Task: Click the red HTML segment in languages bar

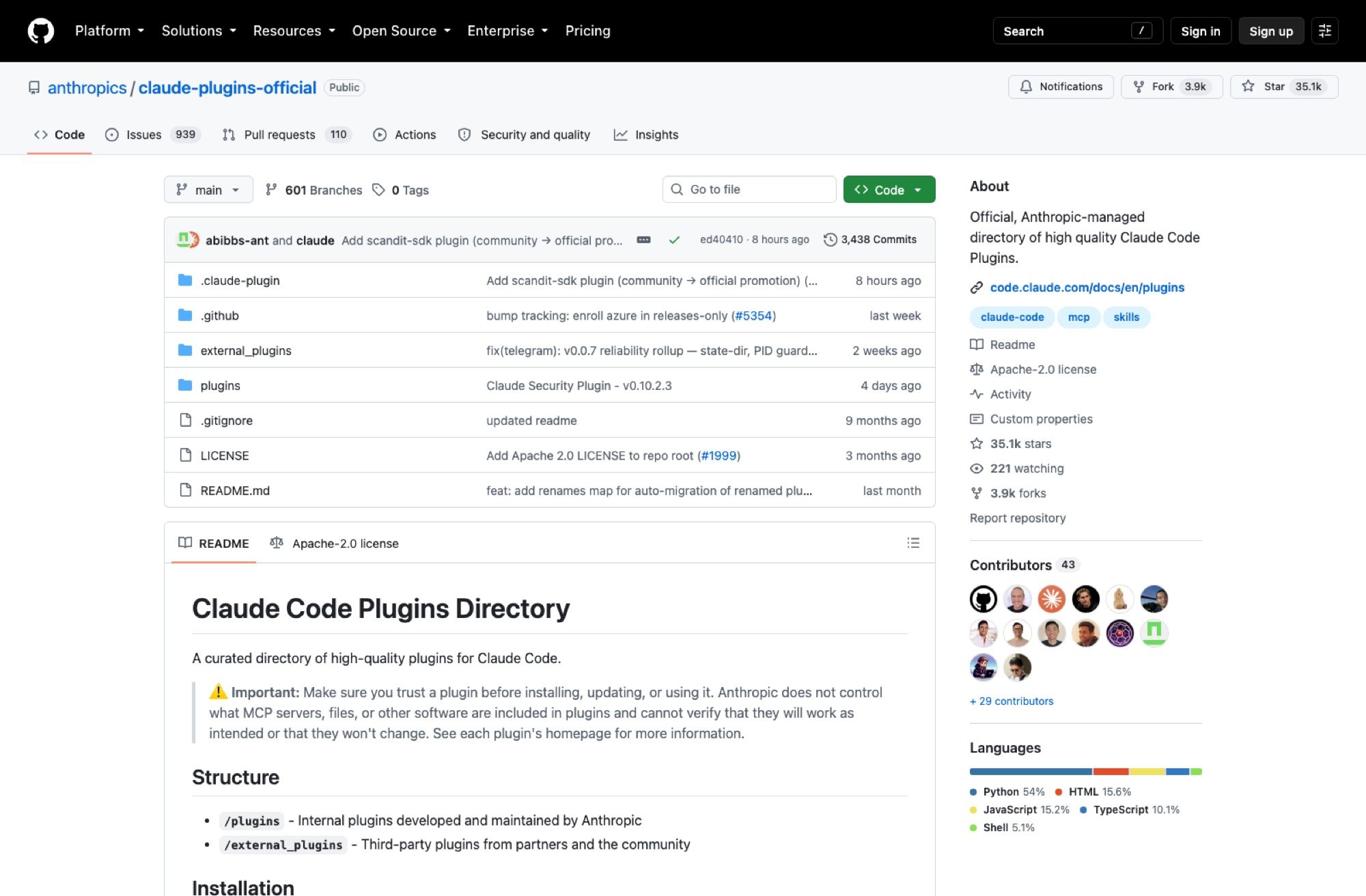Action: coord(1111,772)
